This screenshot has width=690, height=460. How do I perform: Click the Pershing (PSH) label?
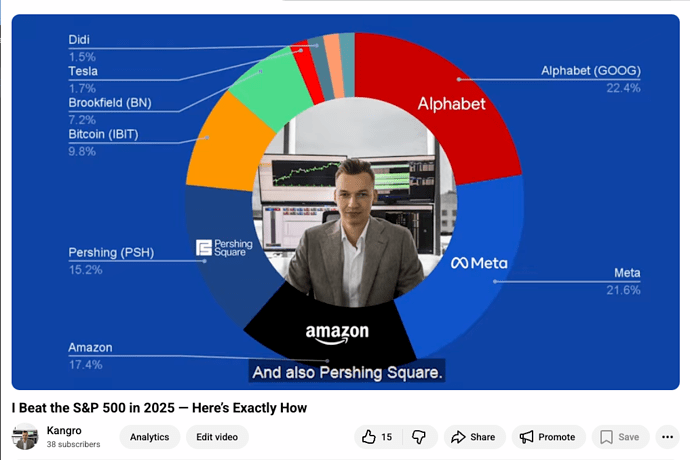point(111,252)
